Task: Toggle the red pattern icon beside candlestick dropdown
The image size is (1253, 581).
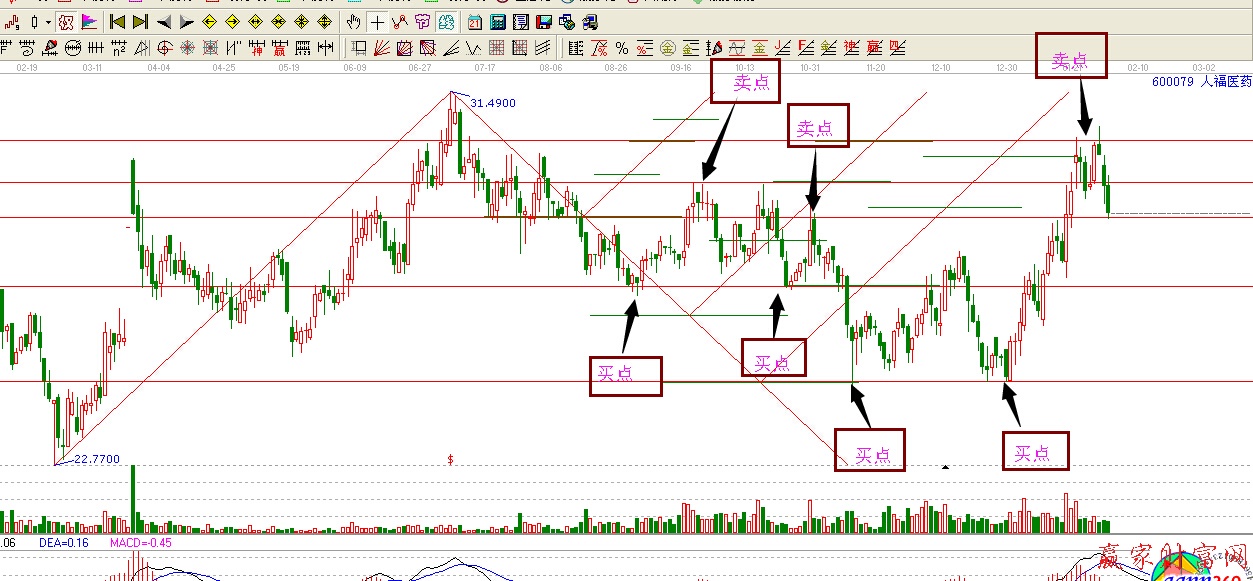Action: 65,21
